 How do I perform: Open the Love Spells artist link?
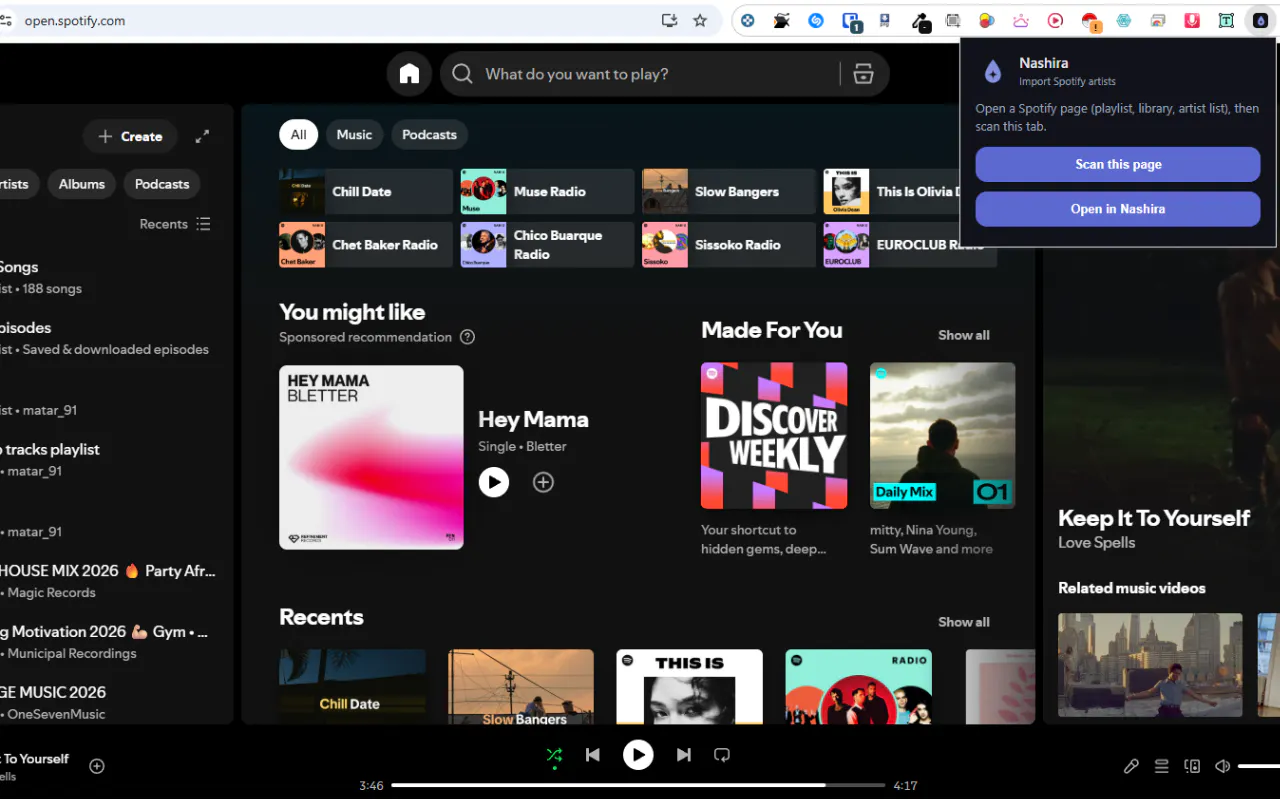click(1097, 543)
